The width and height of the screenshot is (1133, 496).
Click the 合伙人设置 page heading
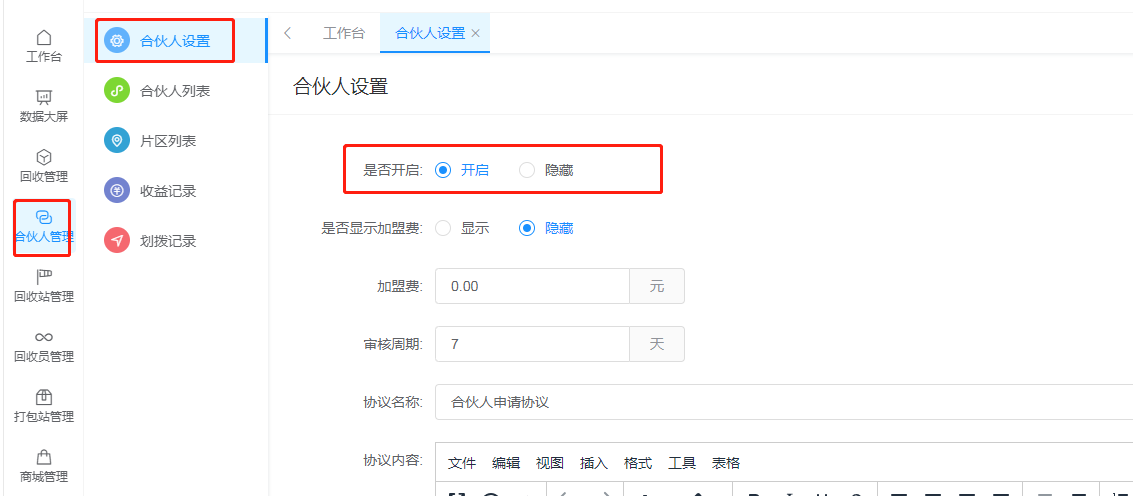[x=340, y=87]
